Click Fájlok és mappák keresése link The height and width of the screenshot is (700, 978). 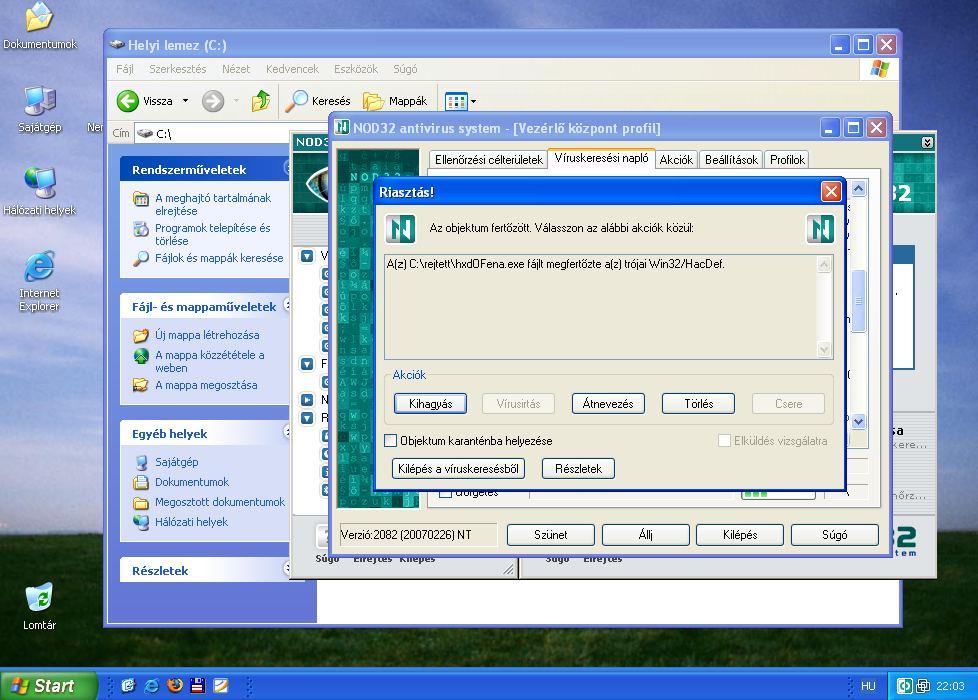click(219, 258)
